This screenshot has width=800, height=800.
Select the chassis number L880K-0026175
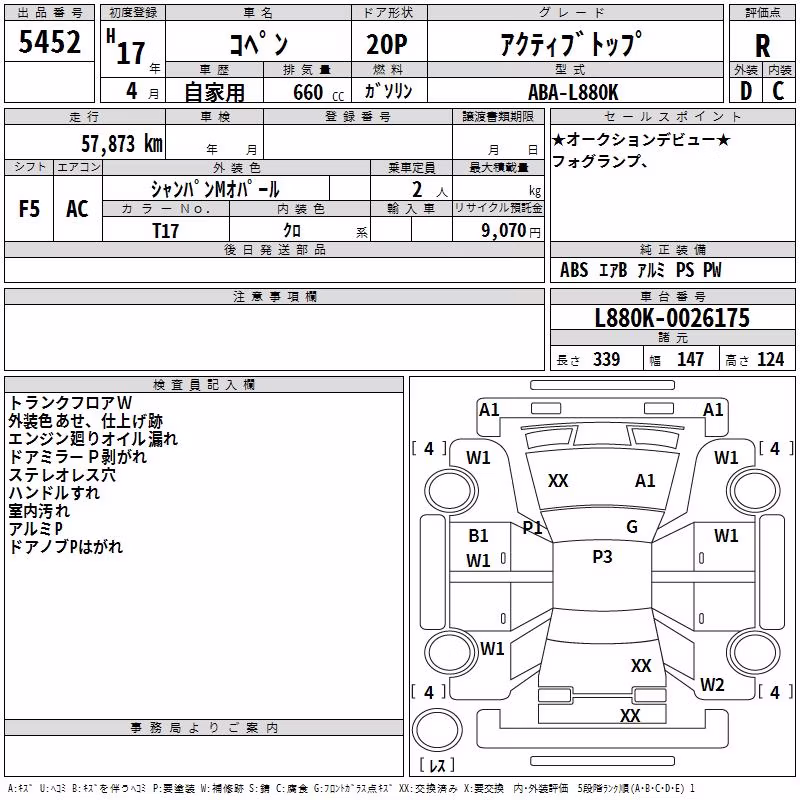tap(672, 318)
